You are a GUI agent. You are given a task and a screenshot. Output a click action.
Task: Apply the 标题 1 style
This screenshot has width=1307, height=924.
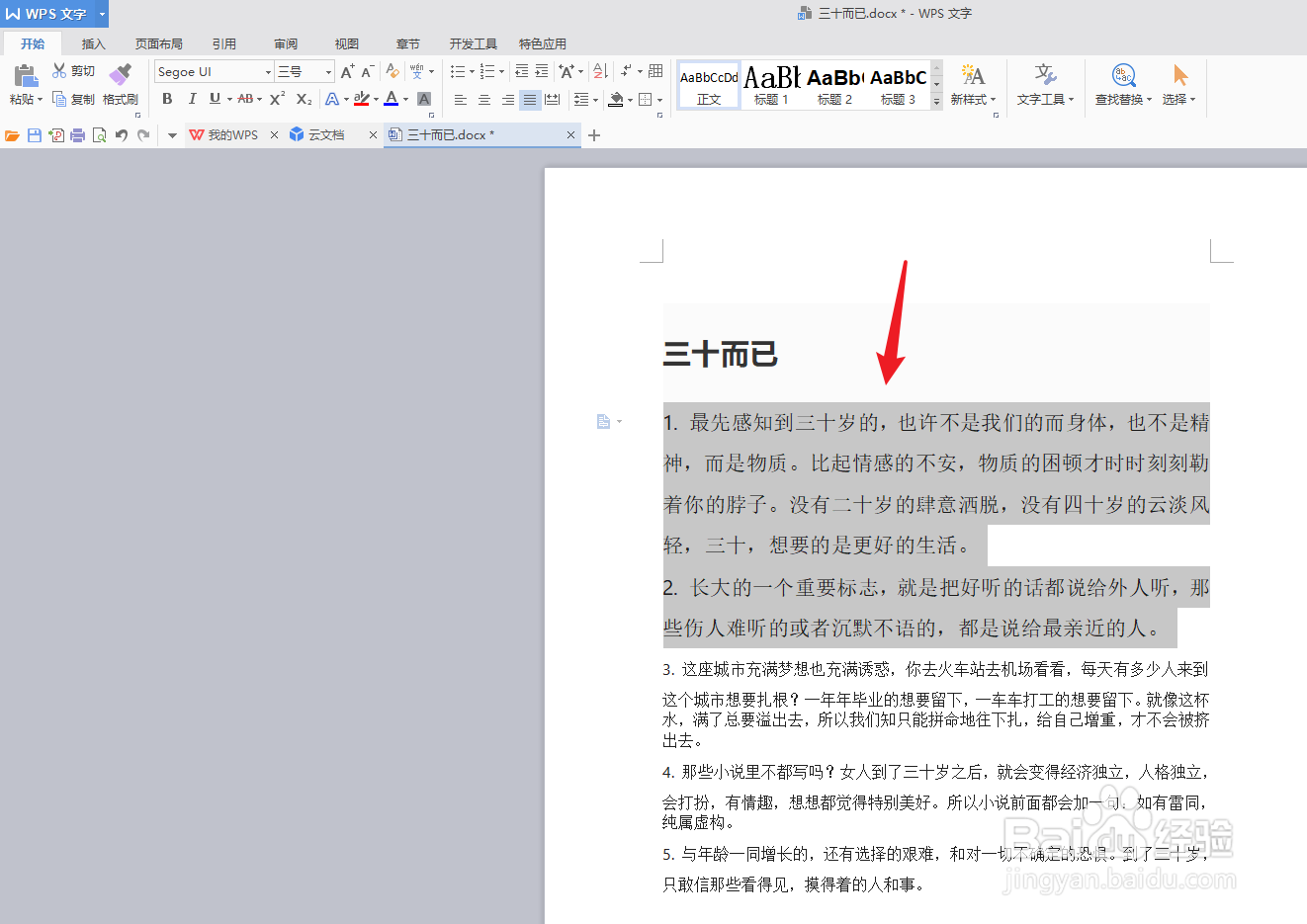click(770, 85)
